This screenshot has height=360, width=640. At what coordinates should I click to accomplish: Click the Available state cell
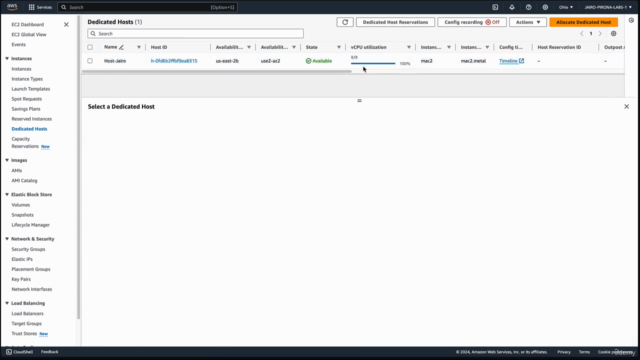[x=319, y=61]
